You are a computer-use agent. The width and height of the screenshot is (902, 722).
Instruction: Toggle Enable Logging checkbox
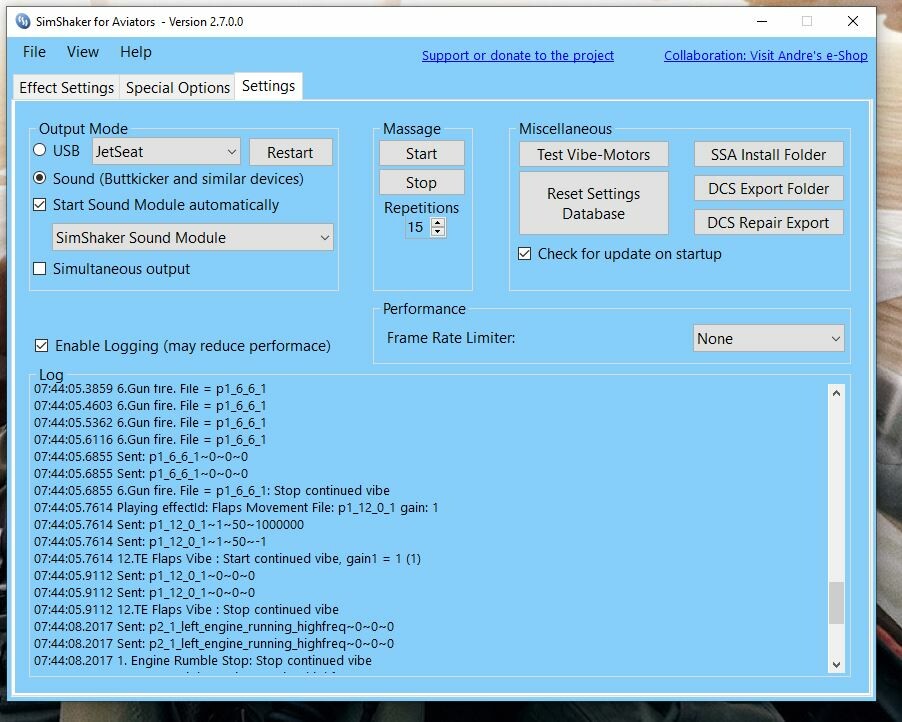(x=41, y=345)
